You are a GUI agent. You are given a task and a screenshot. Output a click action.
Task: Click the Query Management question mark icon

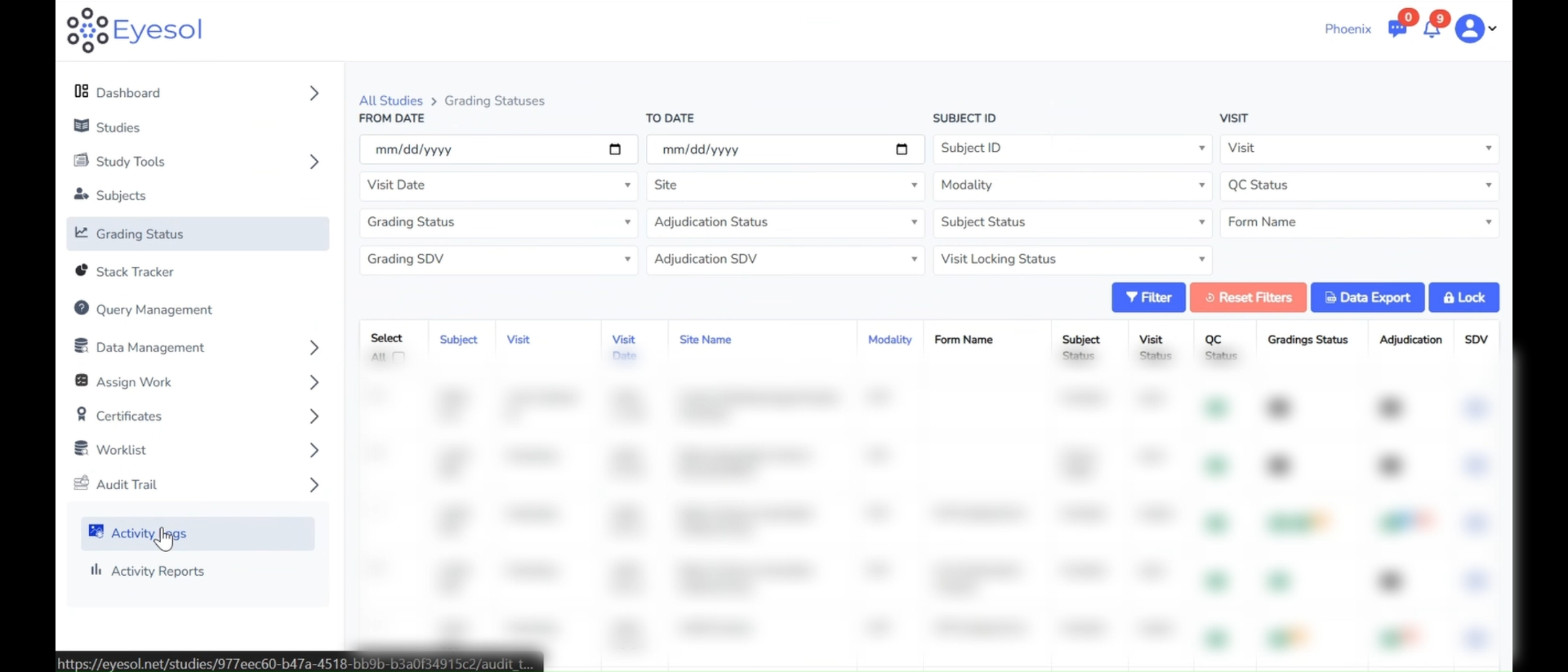click(82, 309)
